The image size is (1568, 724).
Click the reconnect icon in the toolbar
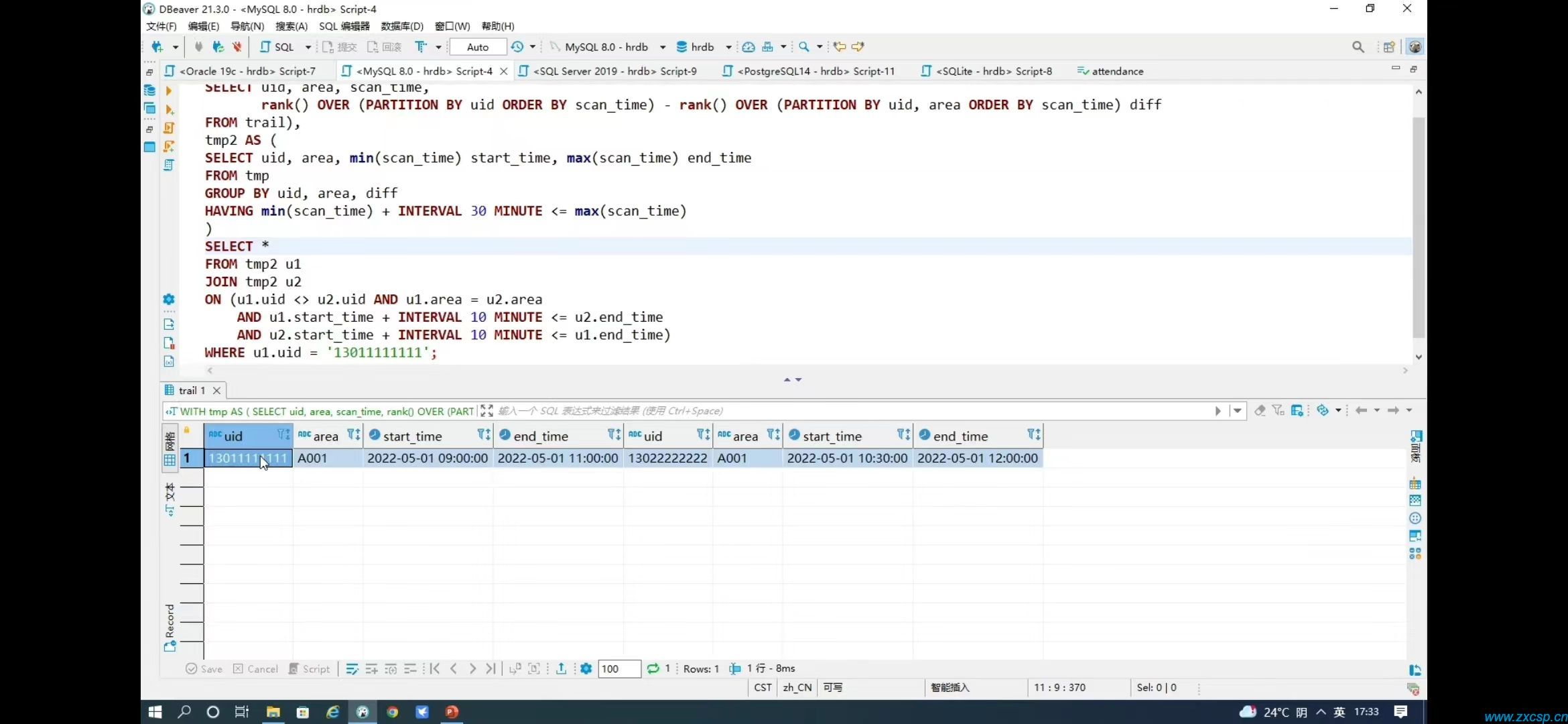218,47
